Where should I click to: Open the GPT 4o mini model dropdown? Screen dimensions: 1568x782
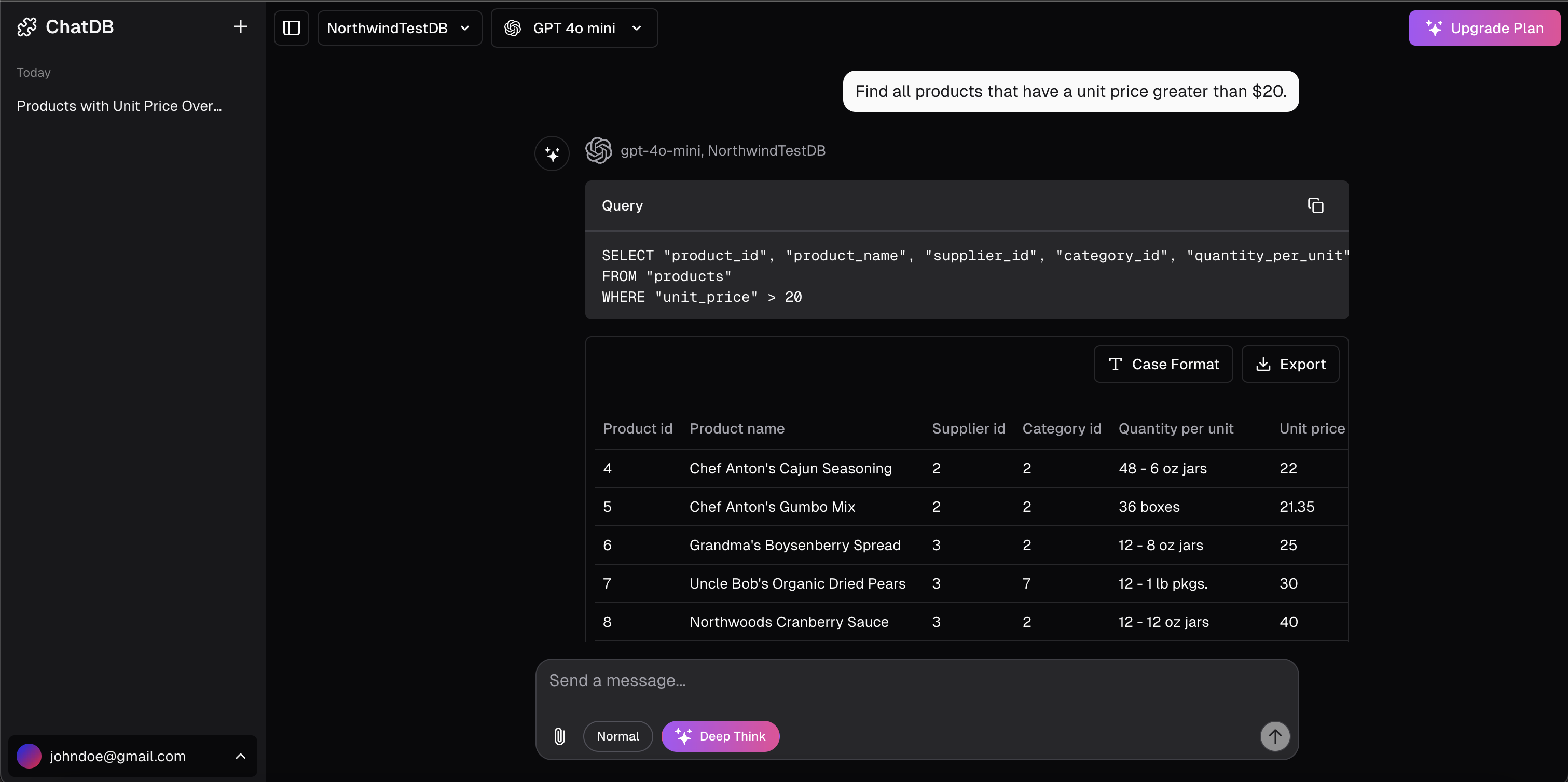[574, 28]
